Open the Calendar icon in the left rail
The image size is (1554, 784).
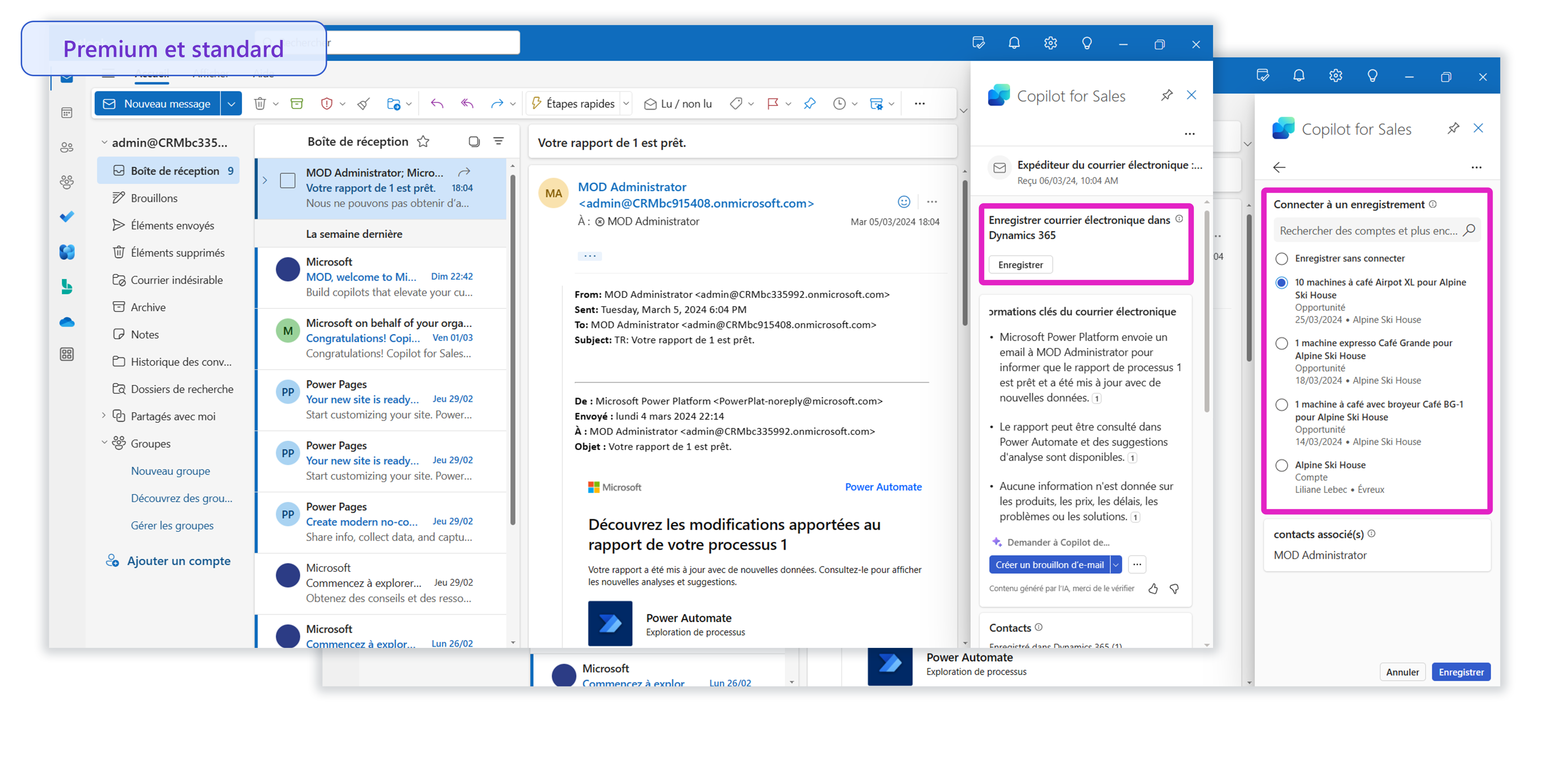coord(66,113)
